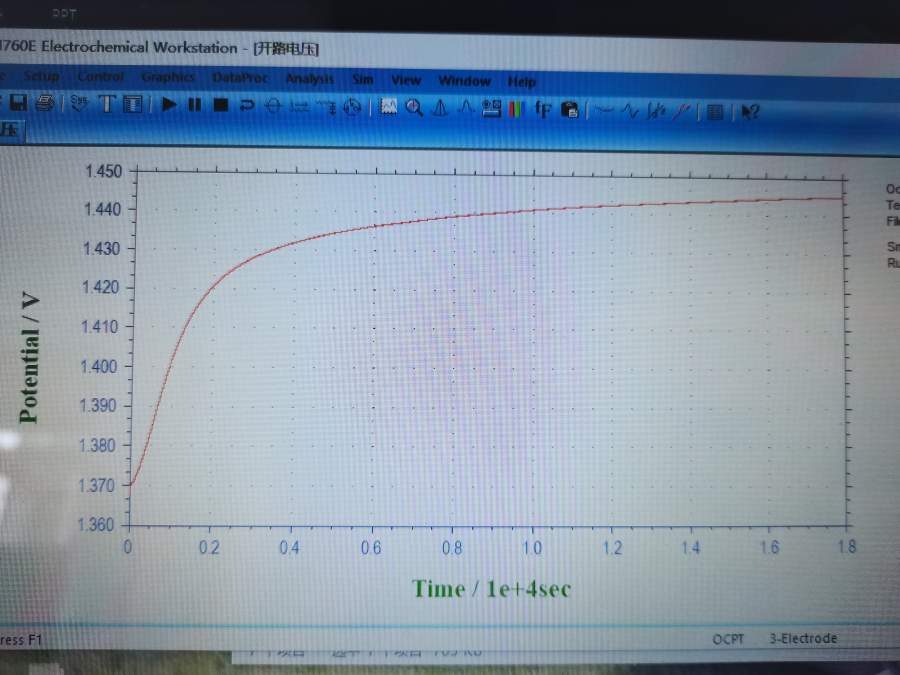Click the Smoothing curve icon
This screenshot has width=900, height=675.
tap(604, 110)
